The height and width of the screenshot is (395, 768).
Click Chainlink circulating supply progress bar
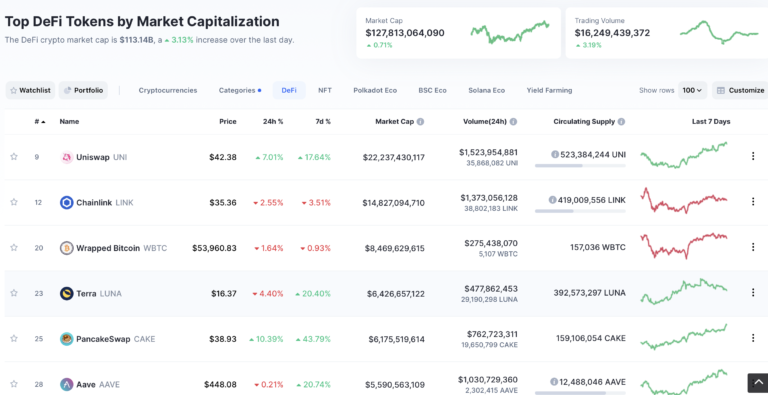(580, 211)
